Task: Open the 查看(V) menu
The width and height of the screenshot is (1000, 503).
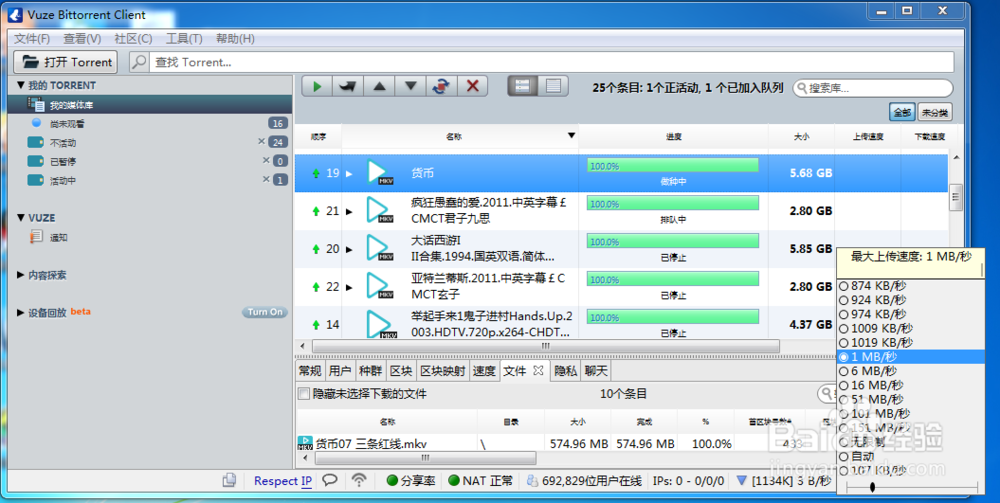Action: pos(82,38)
